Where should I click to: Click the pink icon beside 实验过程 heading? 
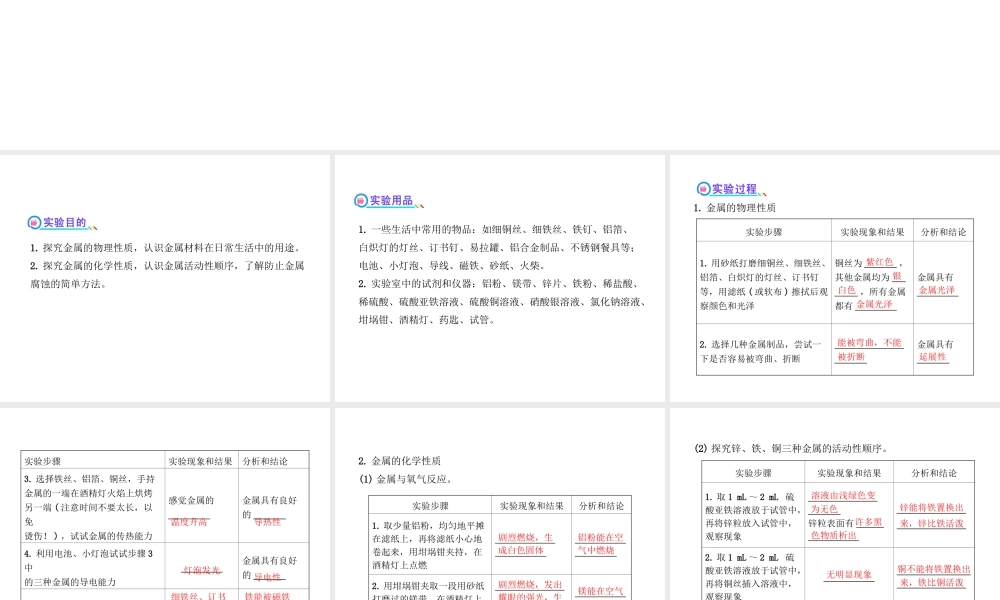(x=703, y=189)
